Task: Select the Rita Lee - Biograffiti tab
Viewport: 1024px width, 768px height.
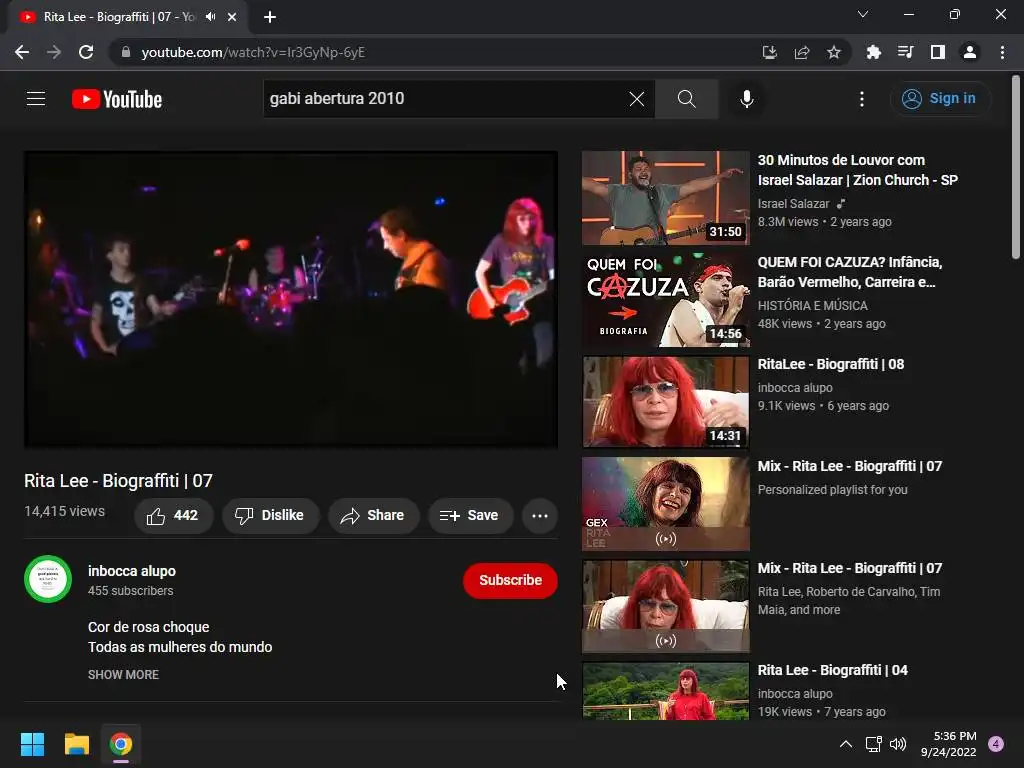Action: (x=128, y=17)
